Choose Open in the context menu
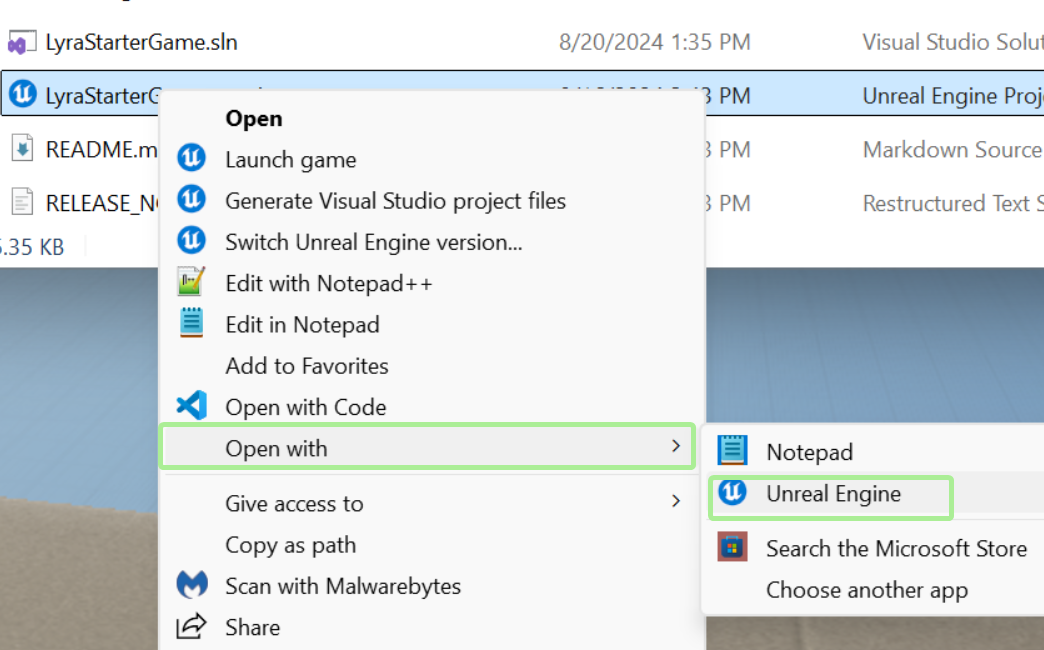The height and width of the screenshot is (650, 1044). coord(254,119)
